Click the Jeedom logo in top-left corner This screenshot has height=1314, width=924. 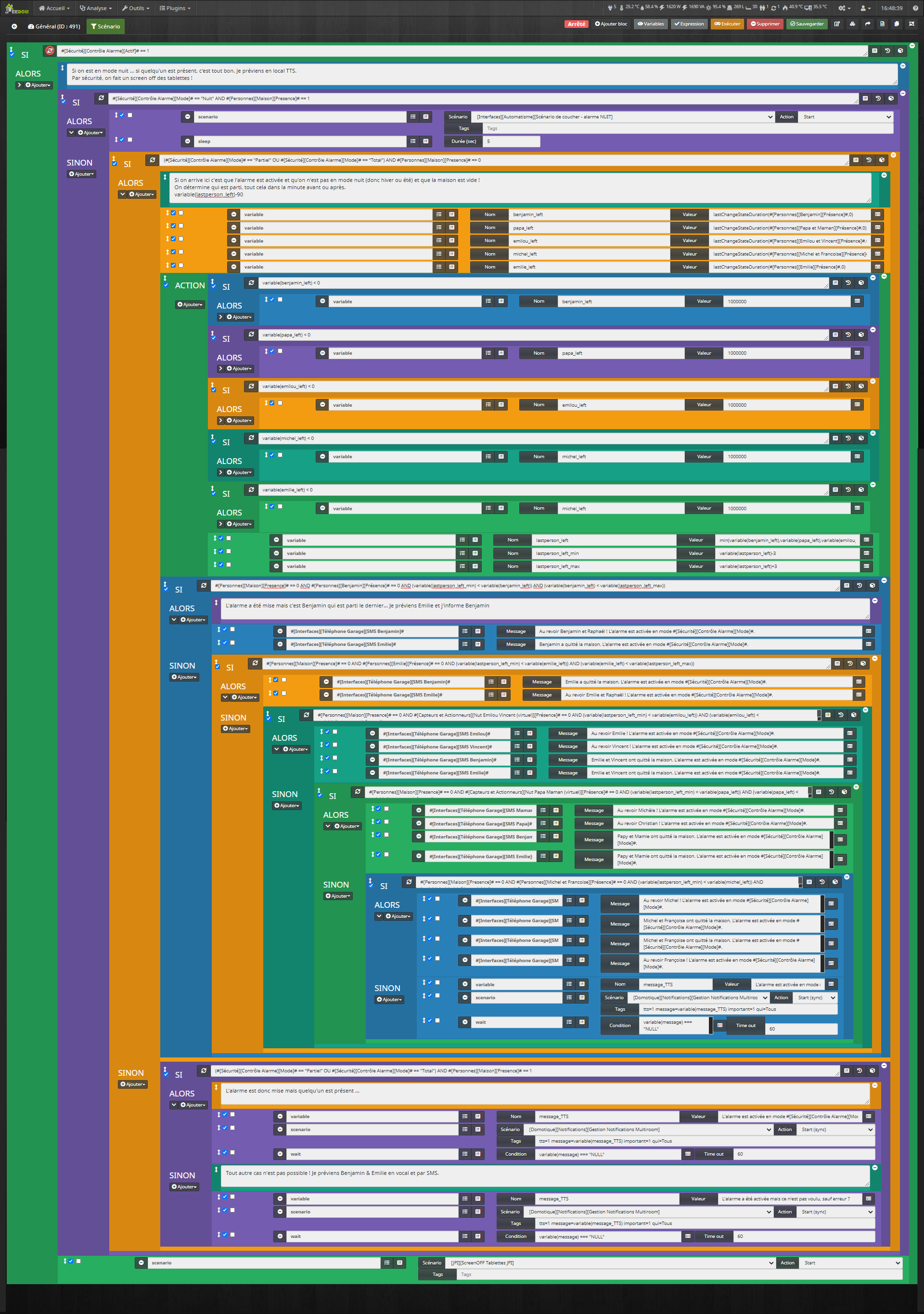point(17,9)
